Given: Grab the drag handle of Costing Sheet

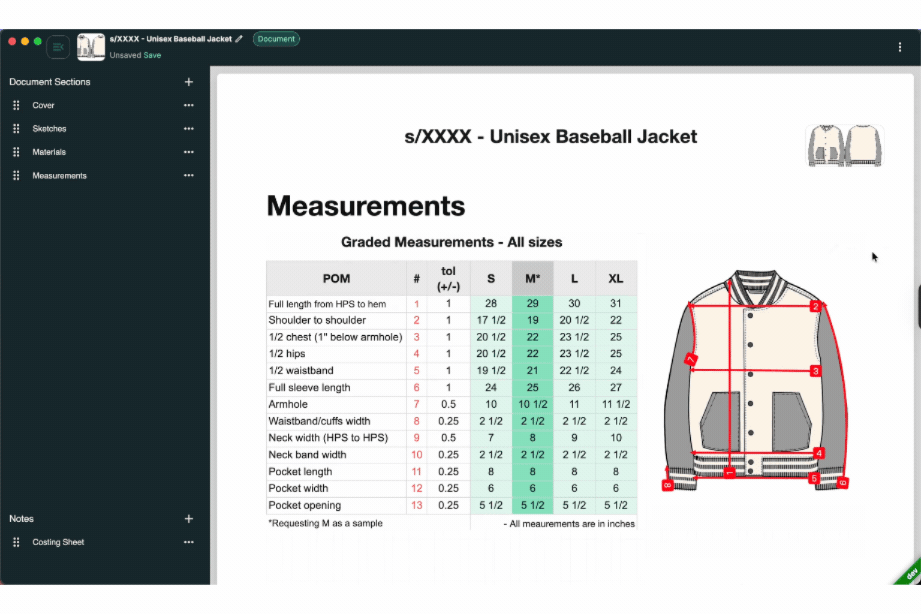Looking at the screenshot, I should [16, 542].
